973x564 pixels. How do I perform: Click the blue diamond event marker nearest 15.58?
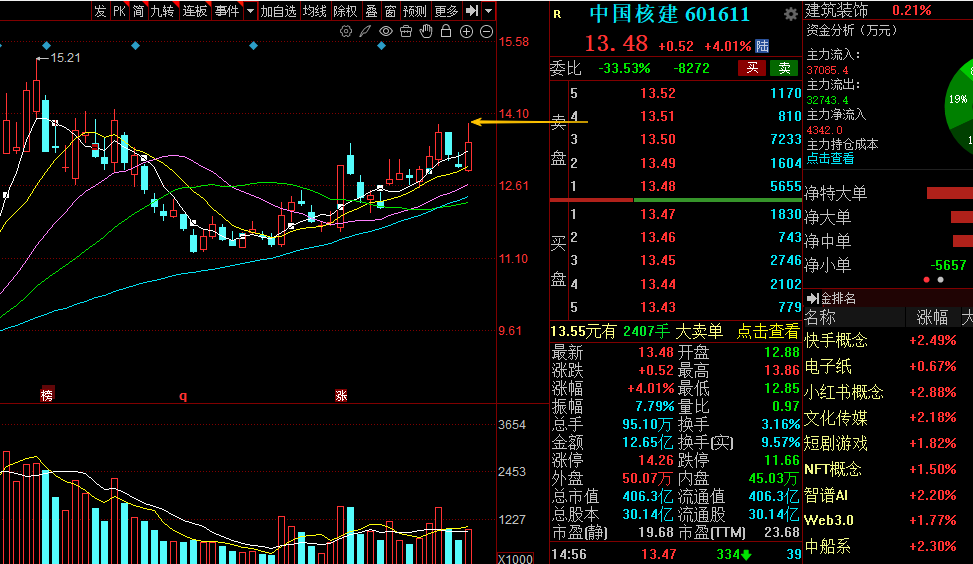(382, 45)
